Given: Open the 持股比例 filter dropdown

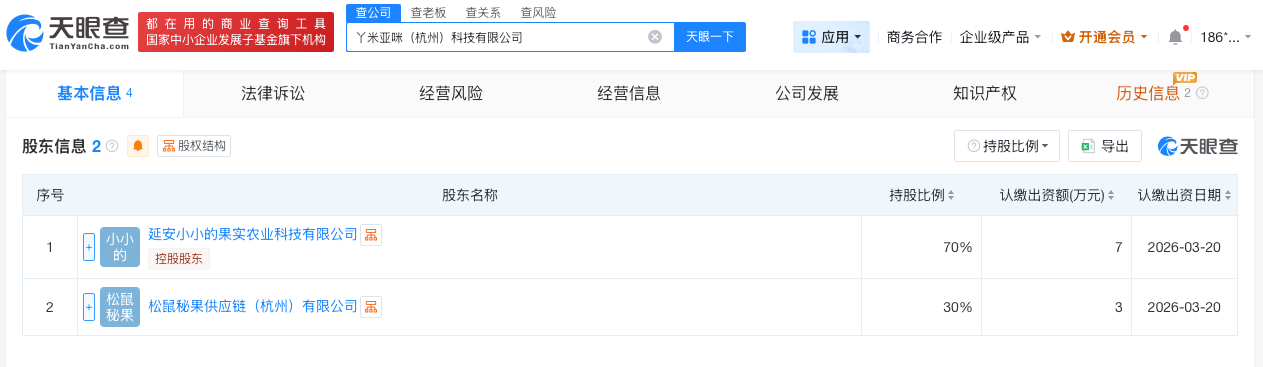Looking at the screenshot, I should point(1007,146).
